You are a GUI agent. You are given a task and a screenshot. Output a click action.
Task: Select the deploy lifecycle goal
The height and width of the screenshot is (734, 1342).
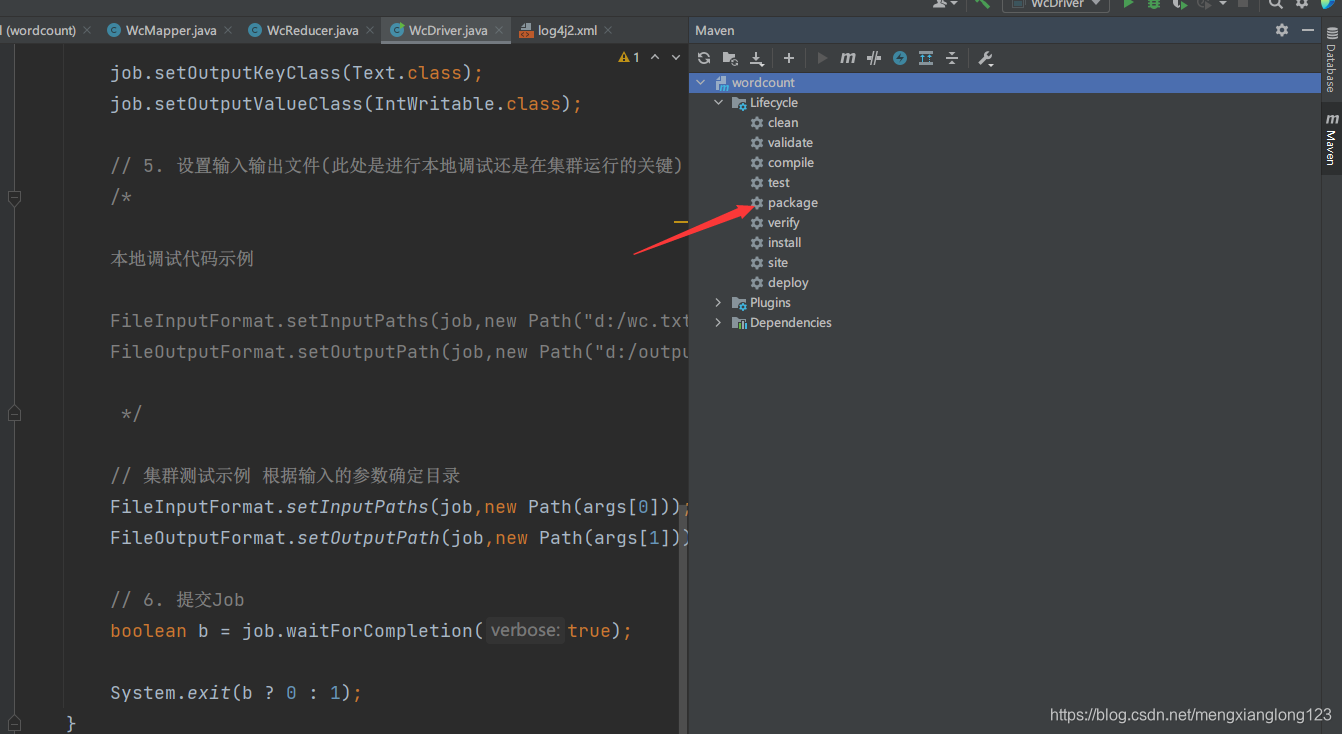[x=788, y=283]
